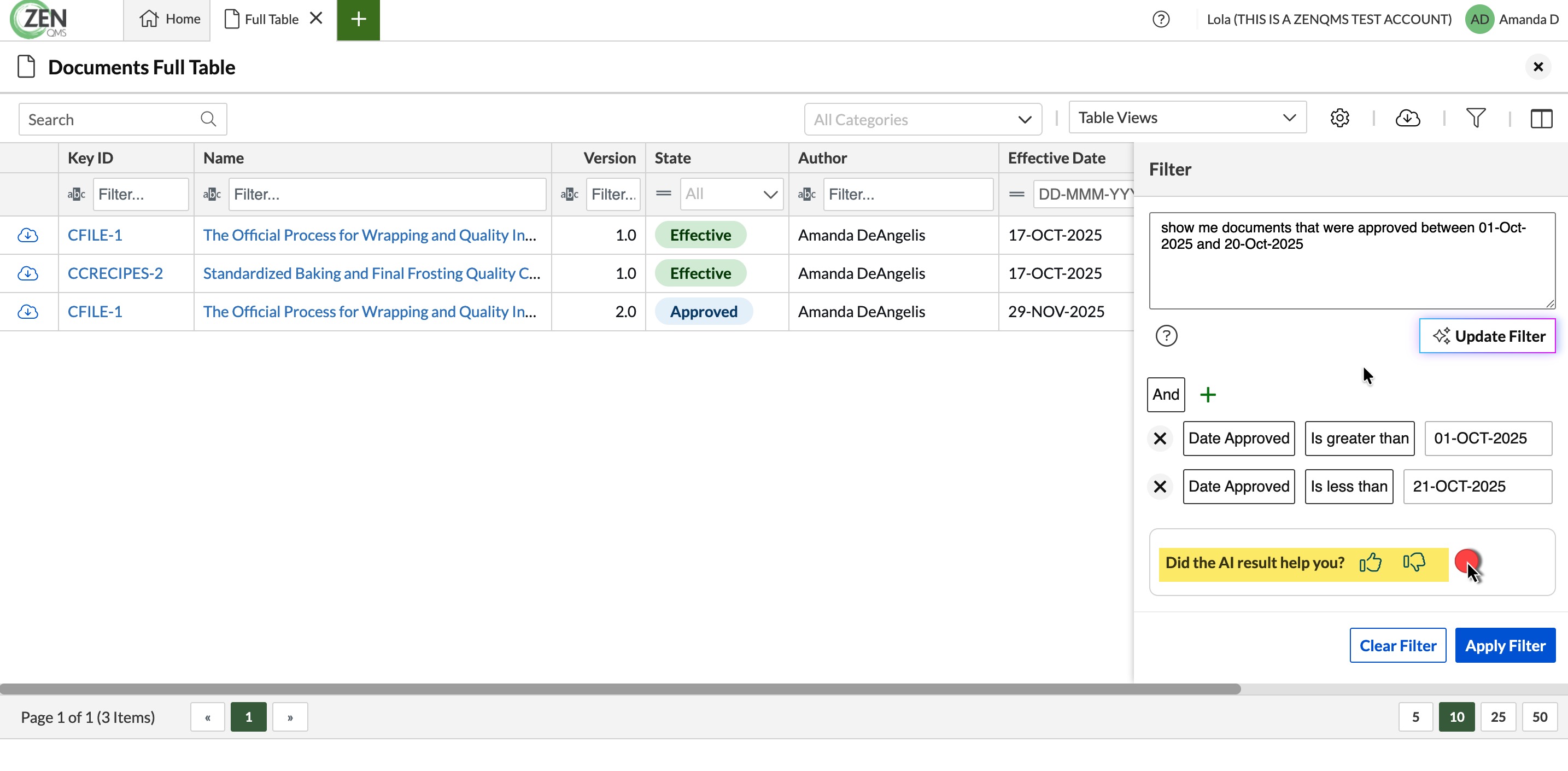
Task: Click the AD user avatar
Action: coord(1479,20)
